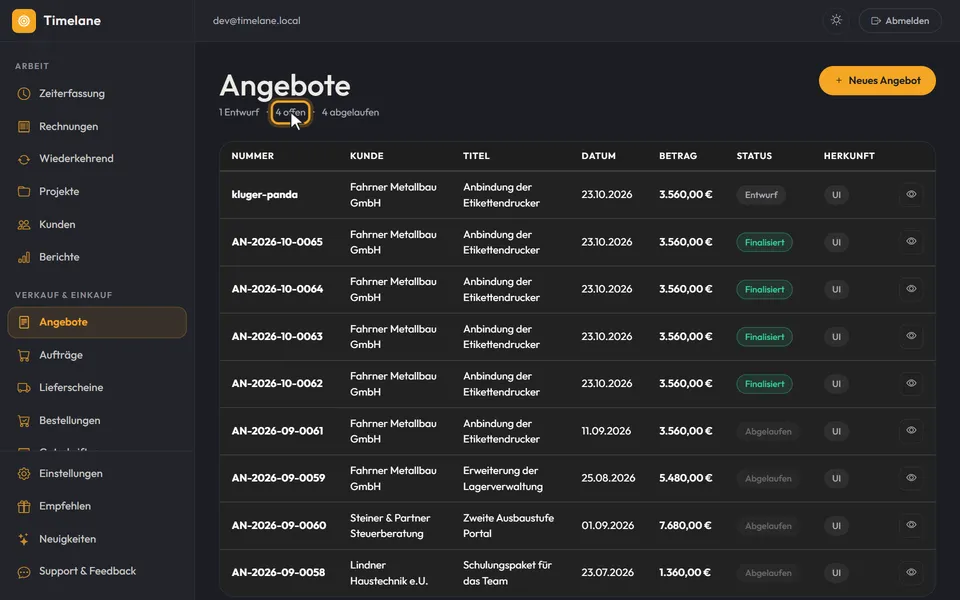View offer AN-2026-10-0063 via eye icon
The image size is (960, 600).
point(911,336)
